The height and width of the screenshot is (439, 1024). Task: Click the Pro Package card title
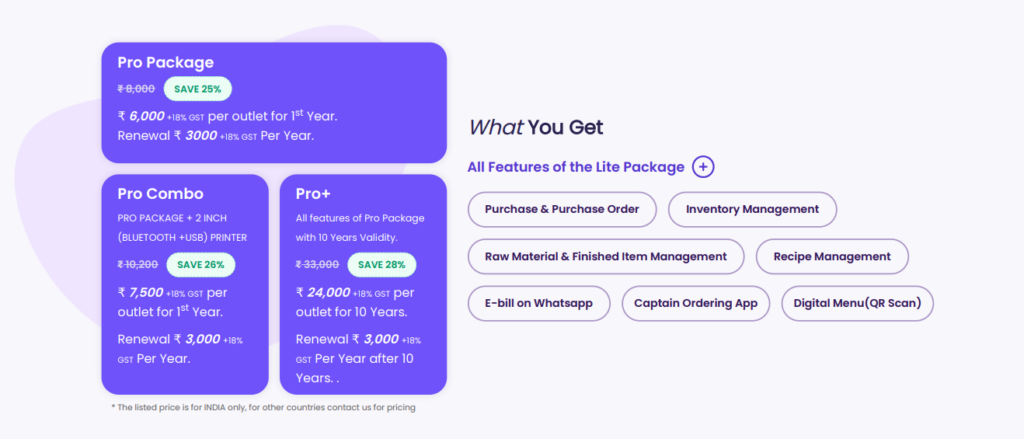166,62
